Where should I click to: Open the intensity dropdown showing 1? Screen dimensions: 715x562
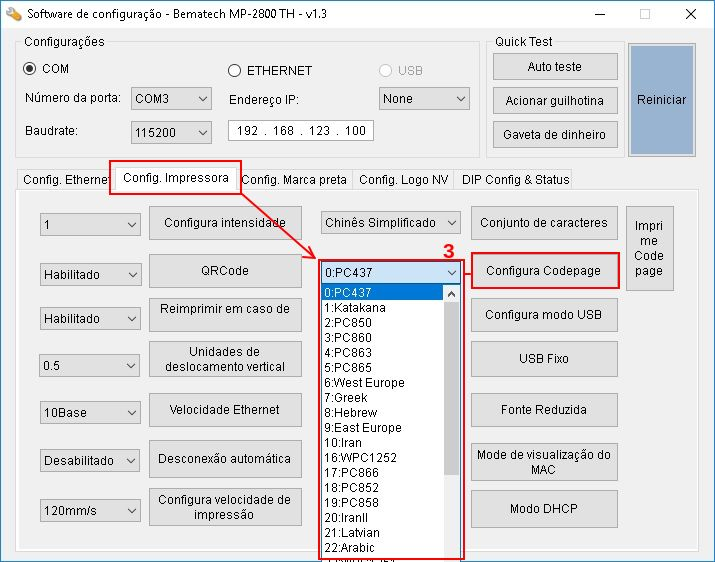click(x=90, y=224)
